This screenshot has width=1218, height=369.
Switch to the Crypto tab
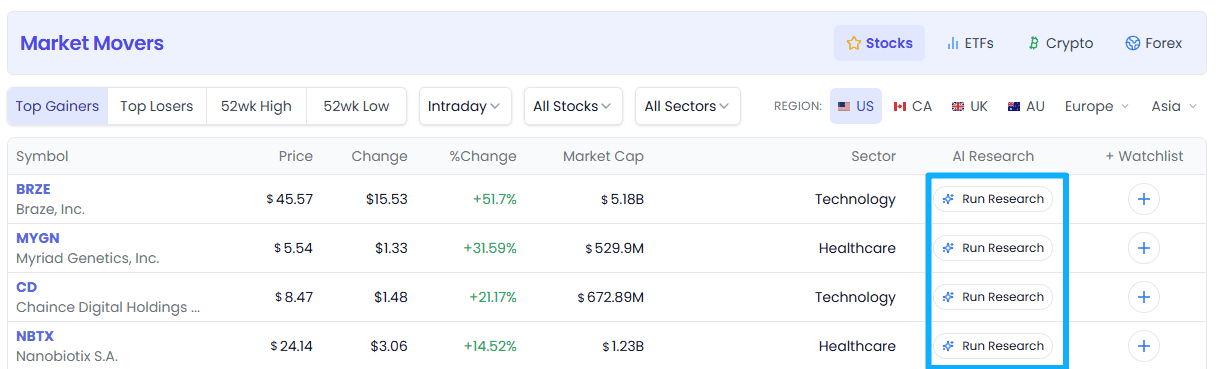click(x=1060, y=43)
